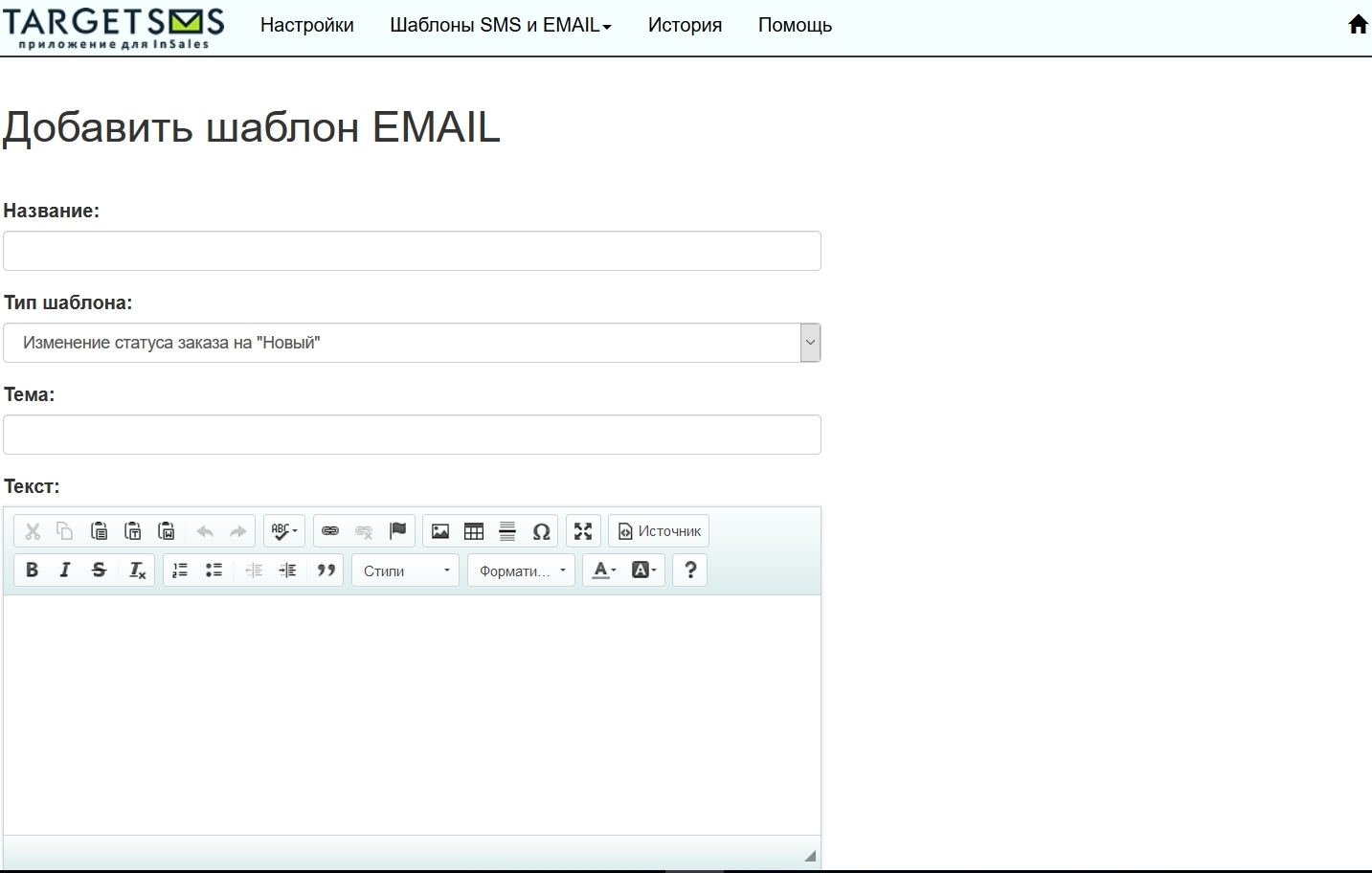Maximize the editor area
This screenshot has height=873, width=1372.
click(x=583, y=531)
